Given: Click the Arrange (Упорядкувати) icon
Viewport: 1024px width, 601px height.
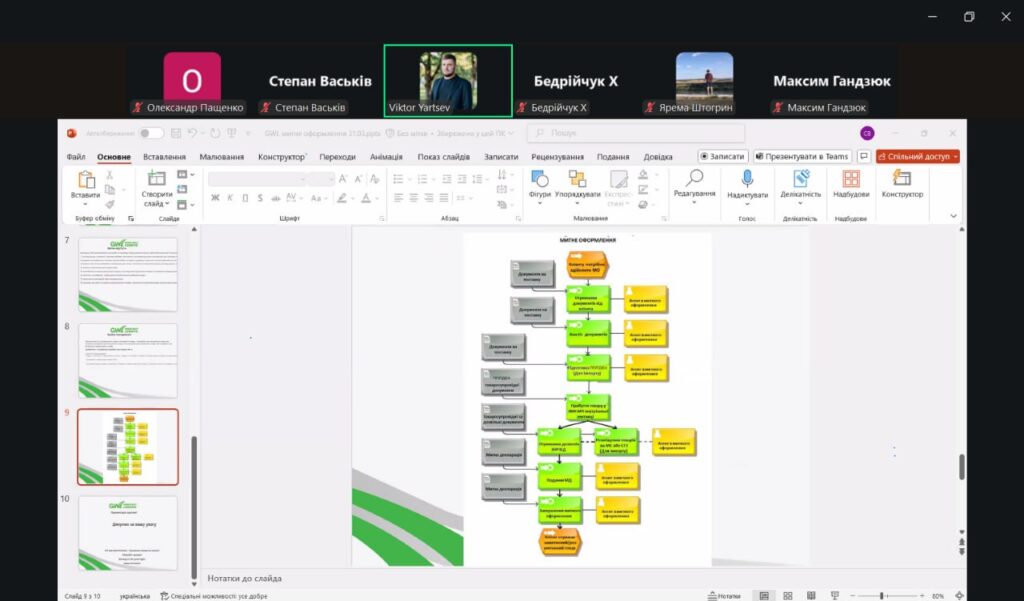Looking at the screenshot, I should (577, 179).
